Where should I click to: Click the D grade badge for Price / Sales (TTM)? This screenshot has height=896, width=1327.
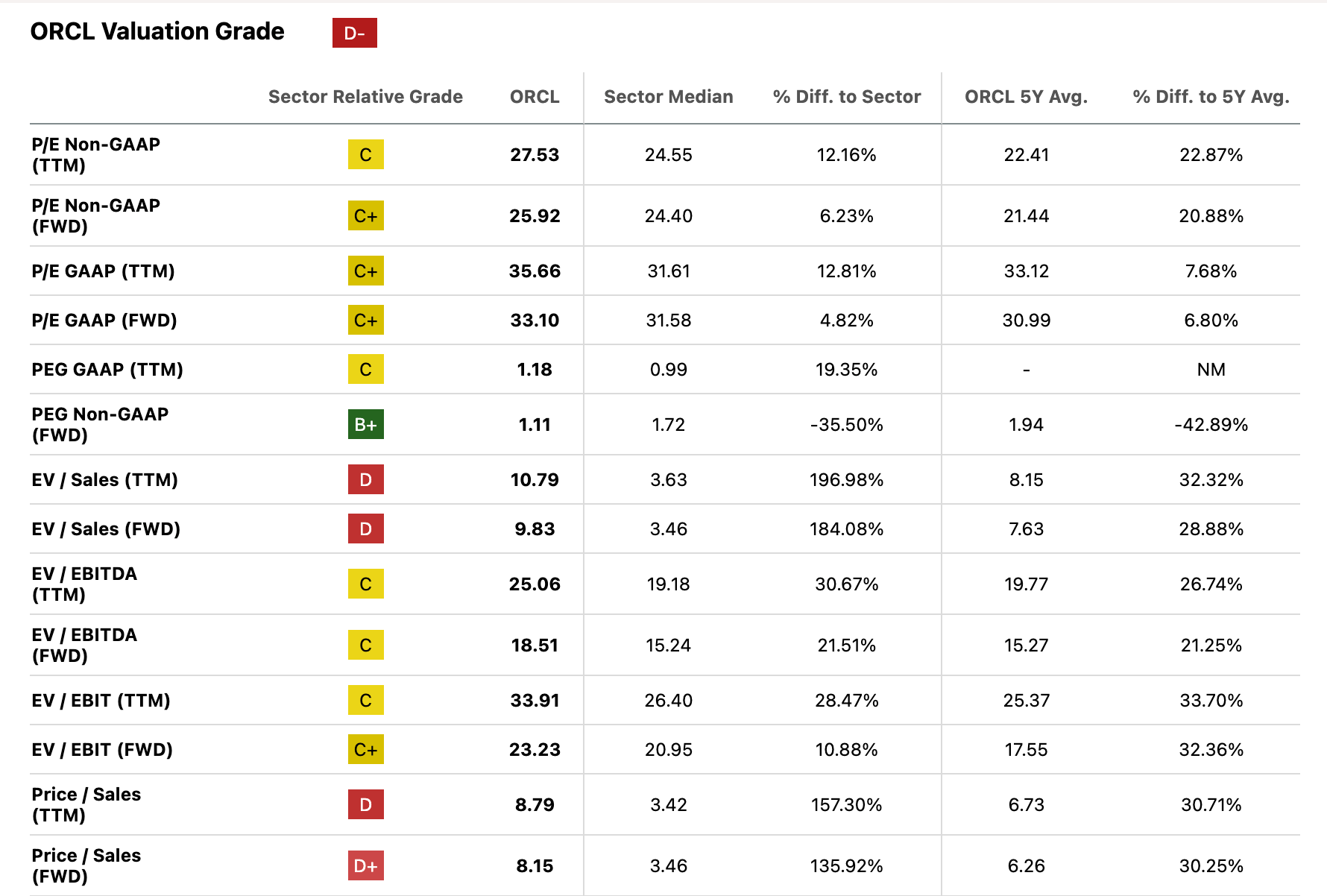[x=365, y=805]
